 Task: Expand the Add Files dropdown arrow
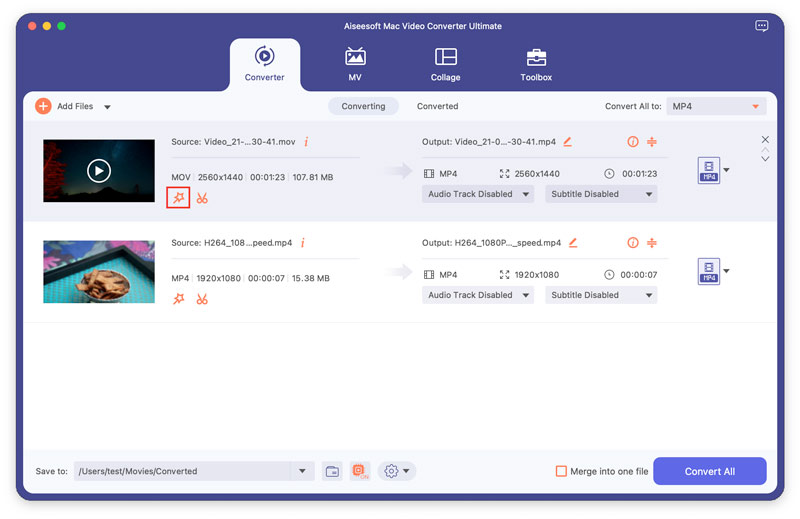[107, 107]
